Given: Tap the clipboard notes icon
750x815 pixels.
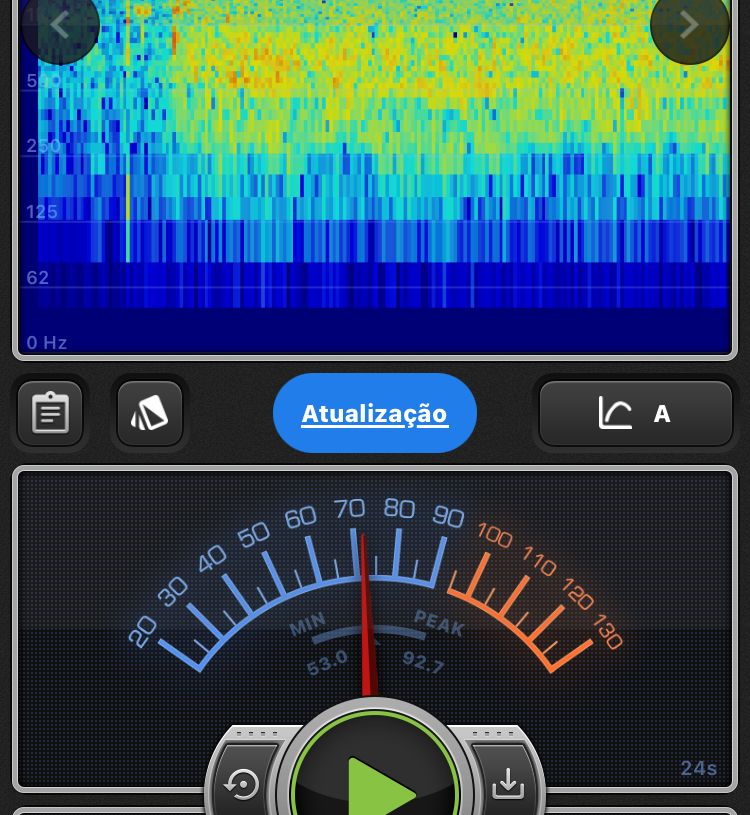Looking at the screenshot, I should coord(50,413).
